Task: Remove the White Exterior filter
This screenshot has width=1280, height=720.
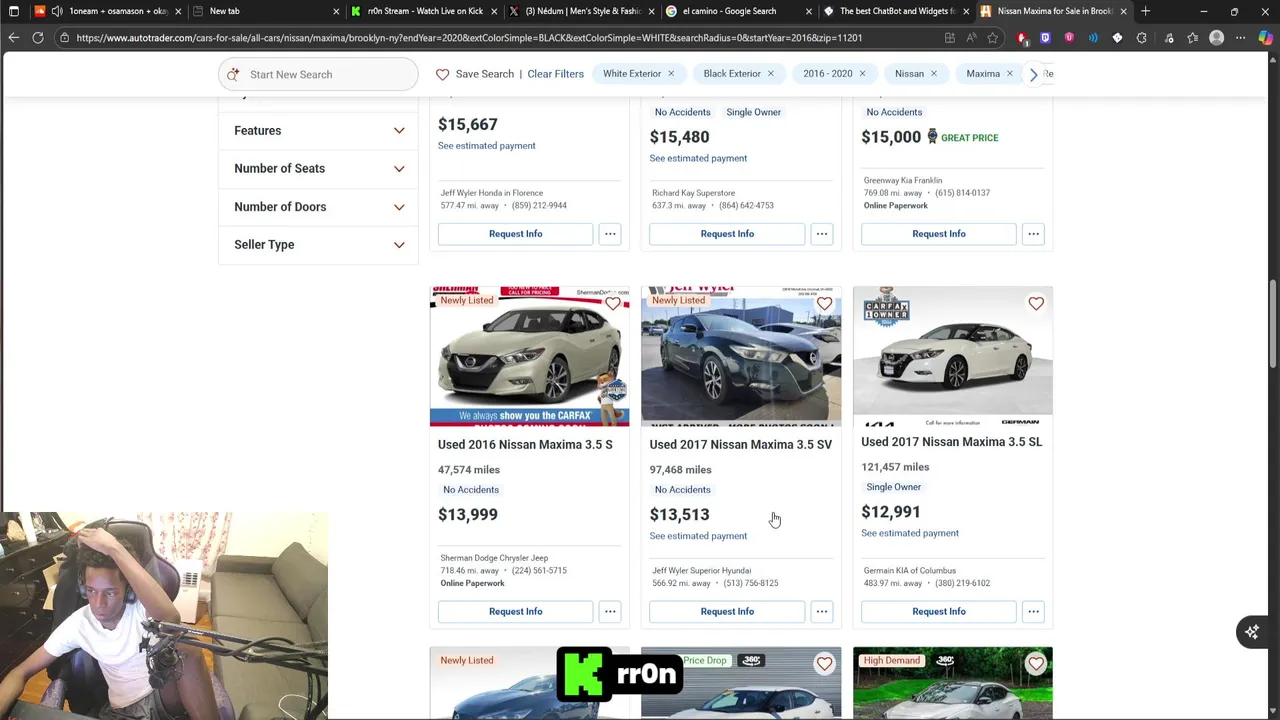Action: pos(671,74)
